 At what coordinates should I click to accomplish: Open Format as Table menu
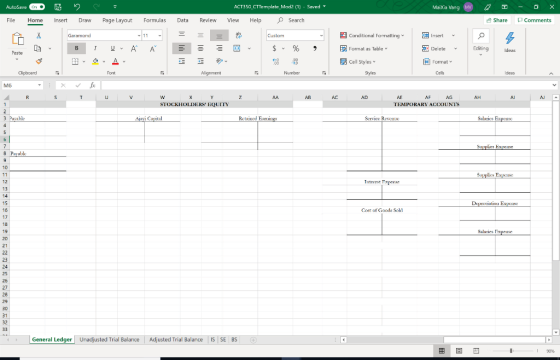364,49
